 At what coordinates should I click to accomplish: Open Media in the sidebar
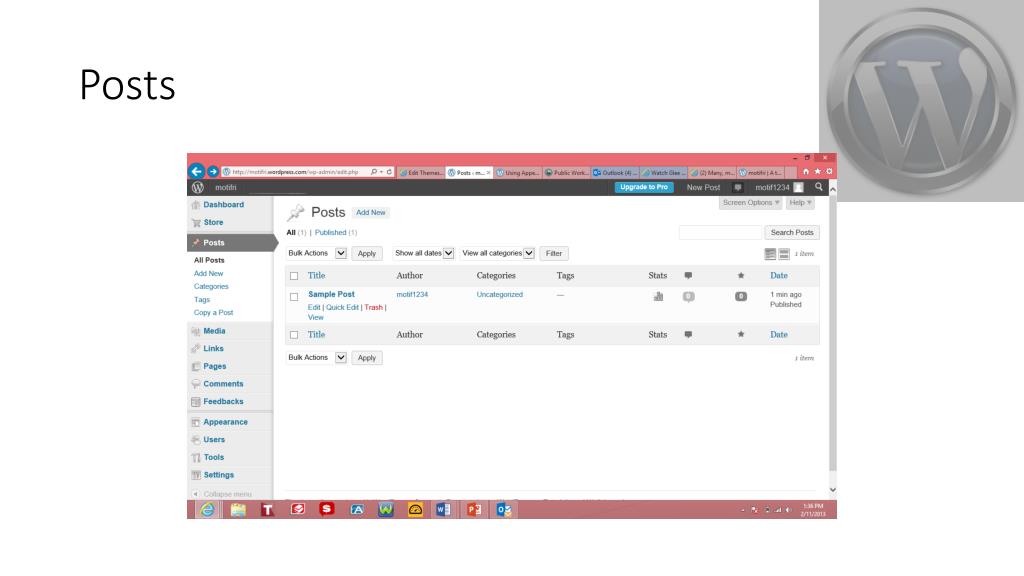[214, 331]
